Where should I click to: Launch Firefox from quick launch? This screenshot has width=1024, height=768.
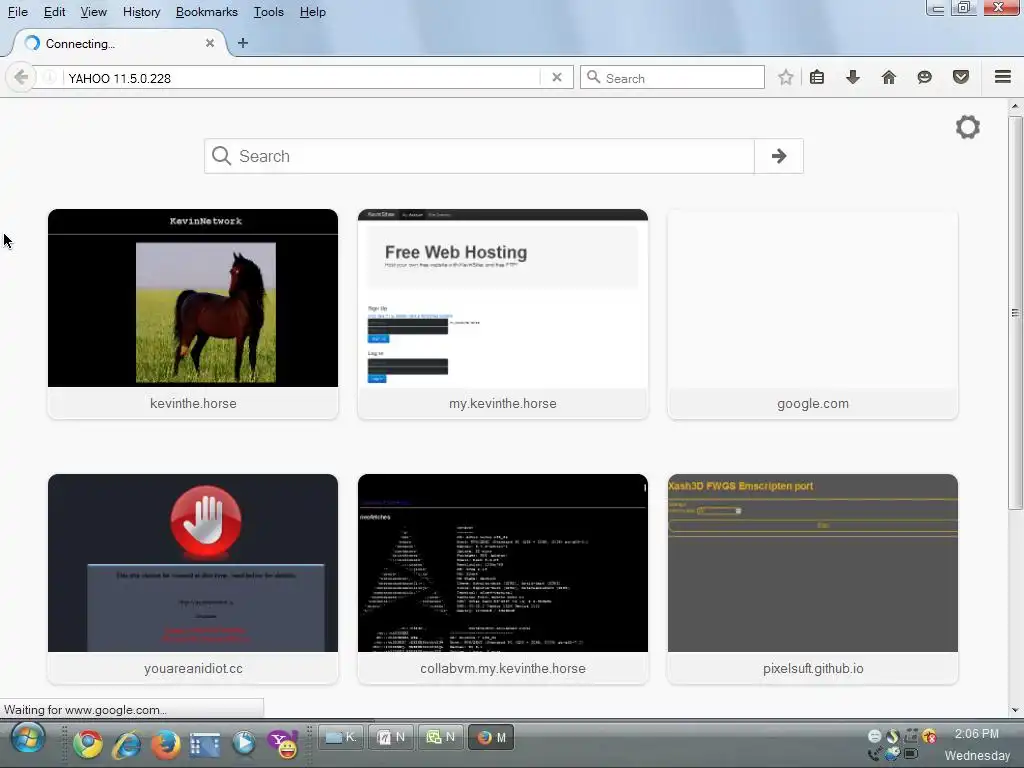click(166, 744)
